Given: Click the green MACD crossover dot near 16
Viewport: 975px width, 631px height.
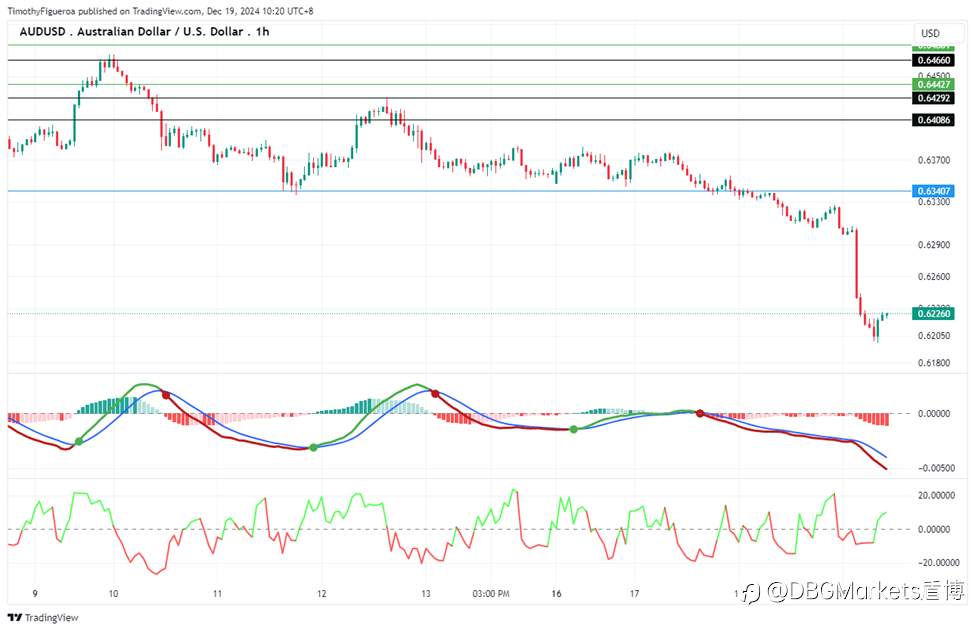Looking at the screenshot, I should pyautogui.click(x=573, y=430).
